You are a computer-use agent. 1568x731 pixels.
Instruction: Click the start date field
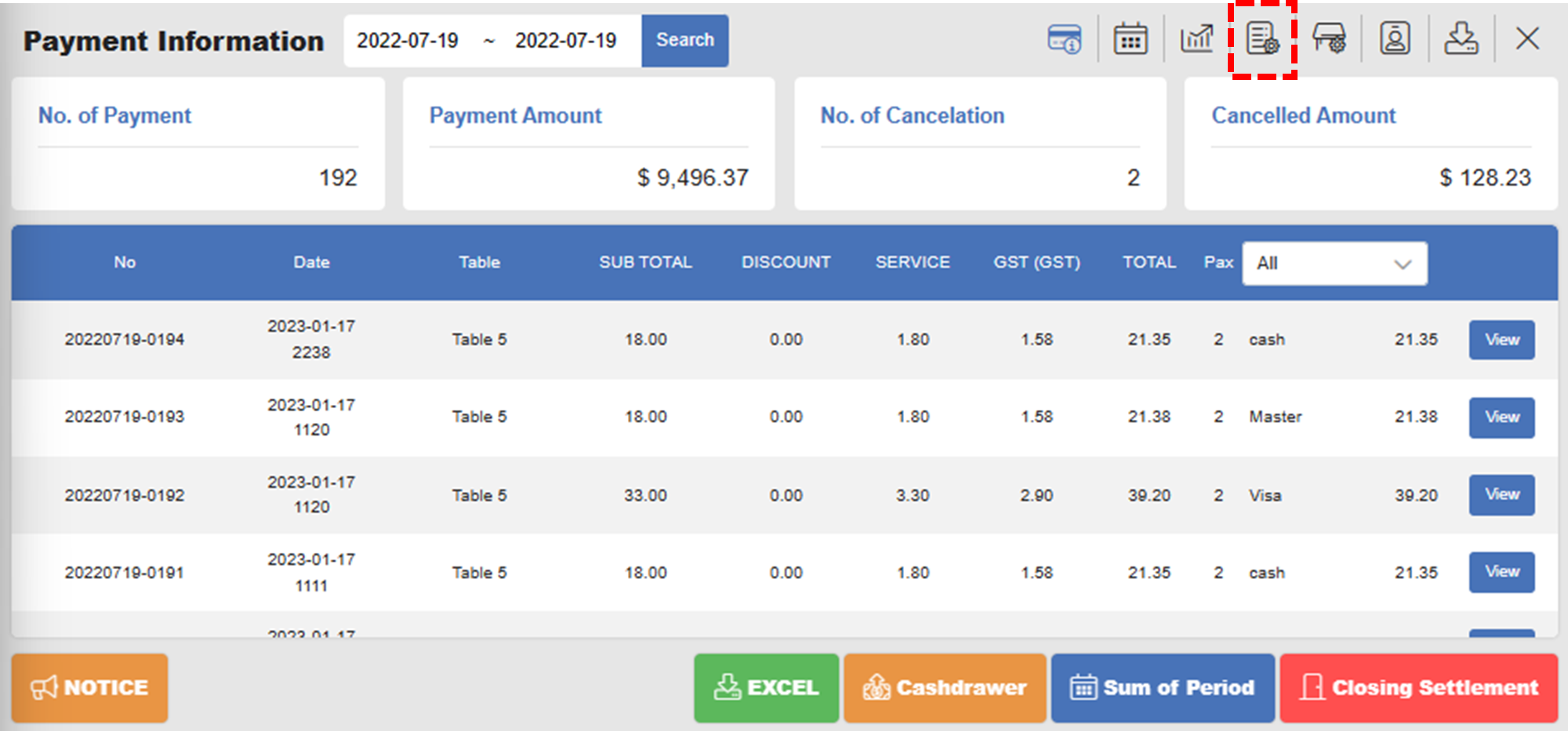click(408, 41)
